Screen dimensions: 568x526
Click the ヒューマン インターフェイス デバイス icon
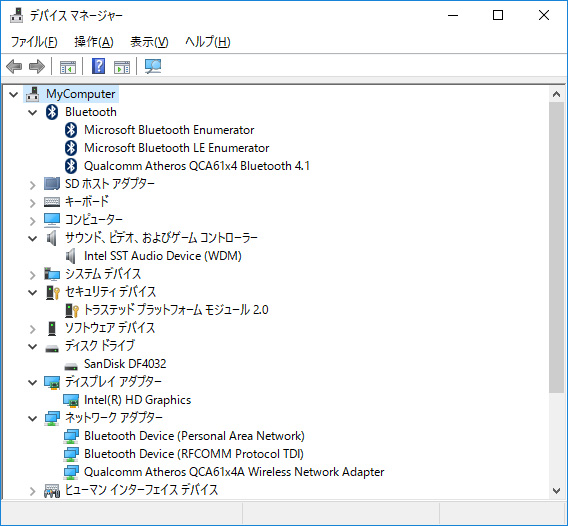click(x=52, y=490)
